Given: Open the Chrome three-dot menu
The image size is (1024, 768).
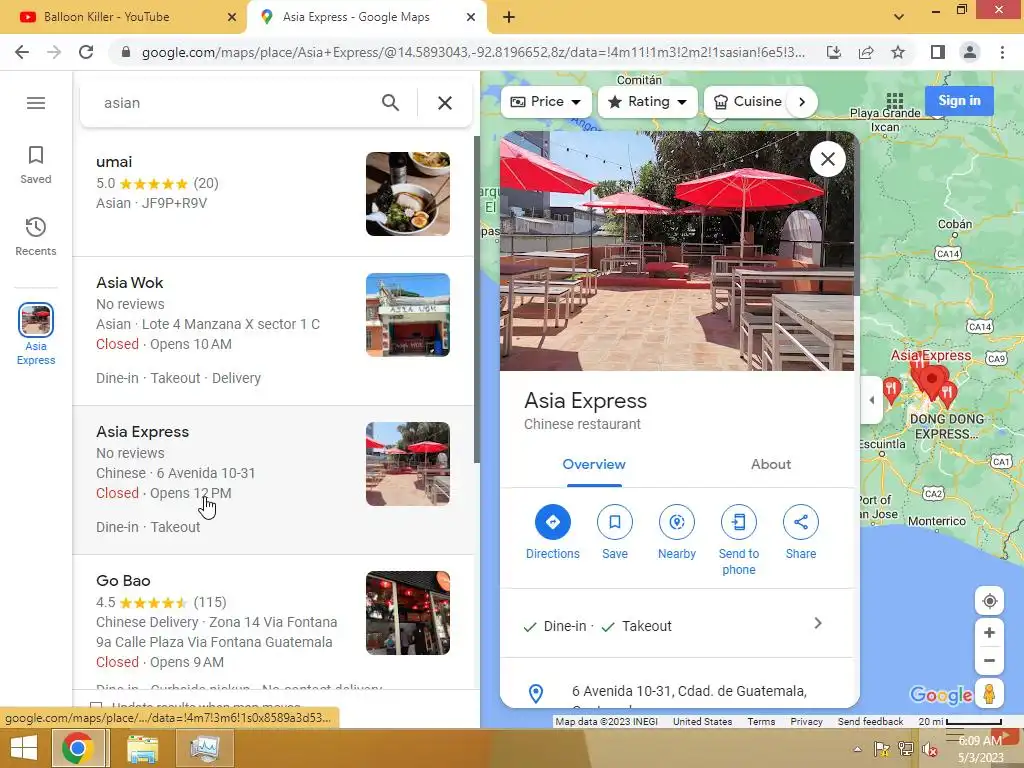Looking at the screenshot, I should click(1002, 52).
